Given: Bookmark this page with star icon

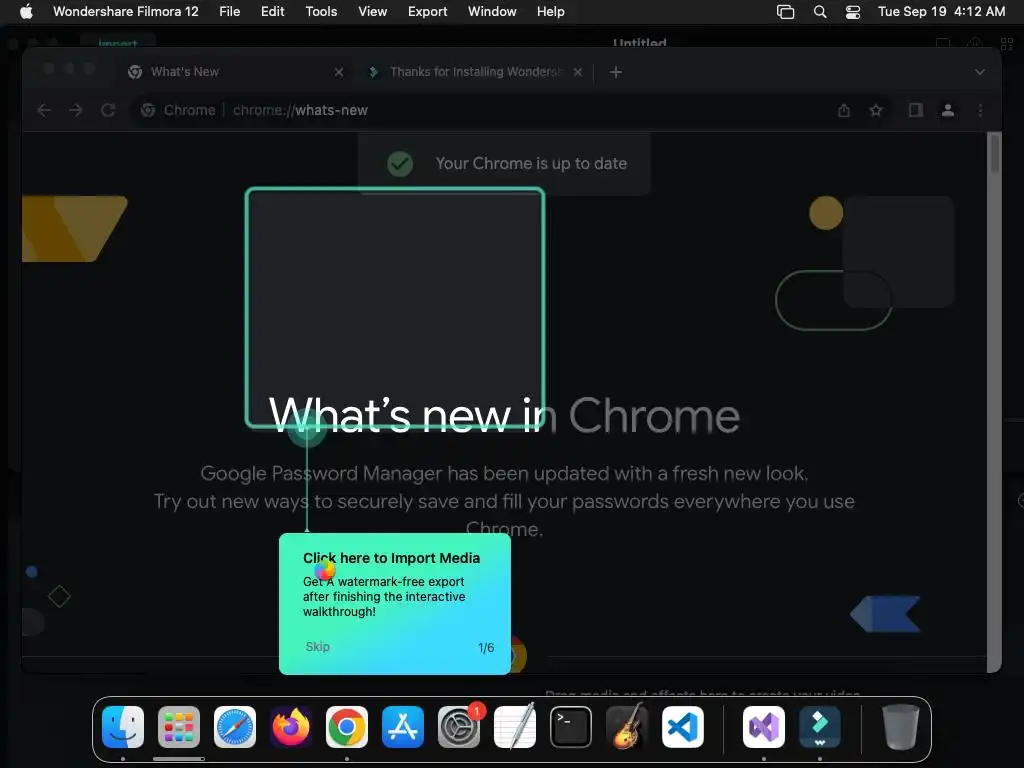Looking at the screenshot, I should [x=876, y=110].
